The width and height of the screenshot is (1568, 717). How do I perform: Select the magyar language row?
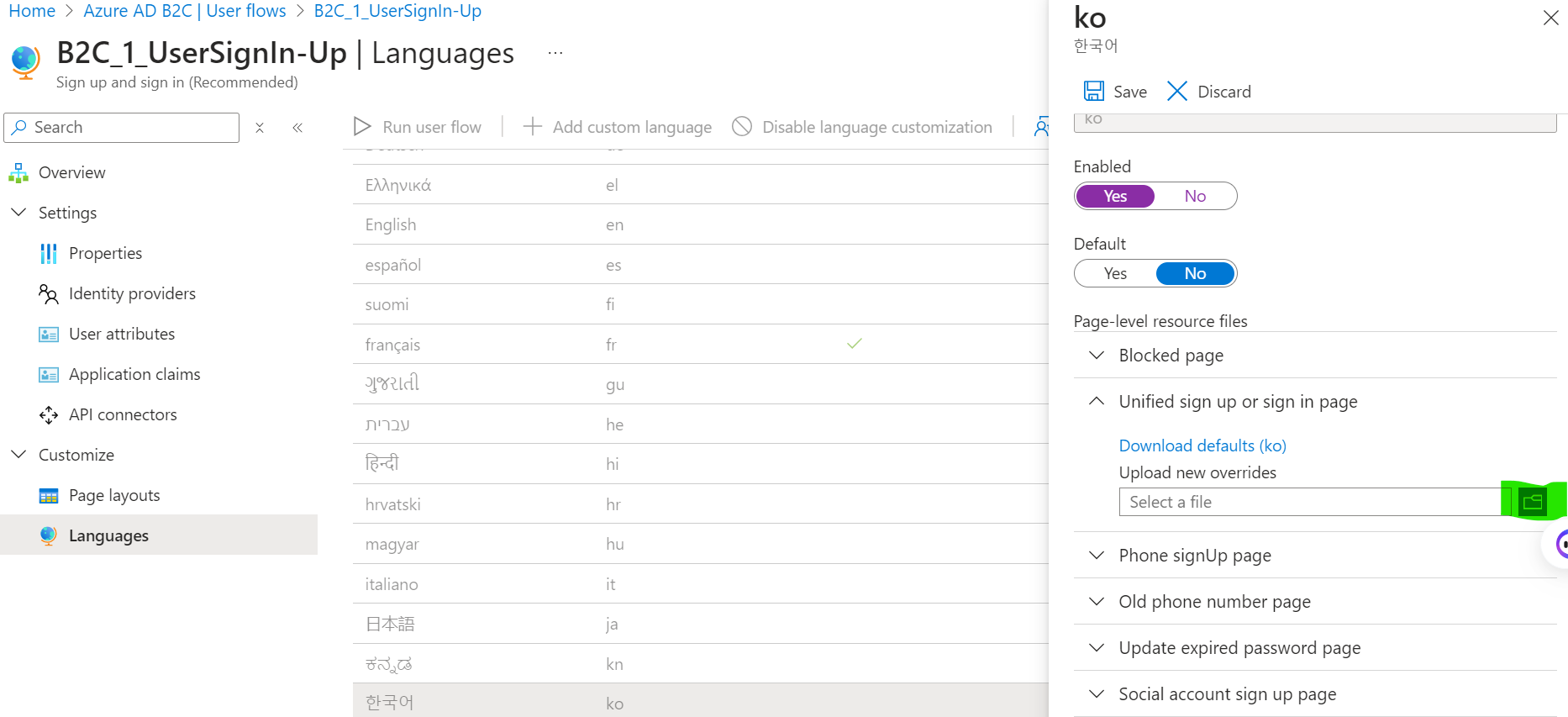[x=701, y=544]
